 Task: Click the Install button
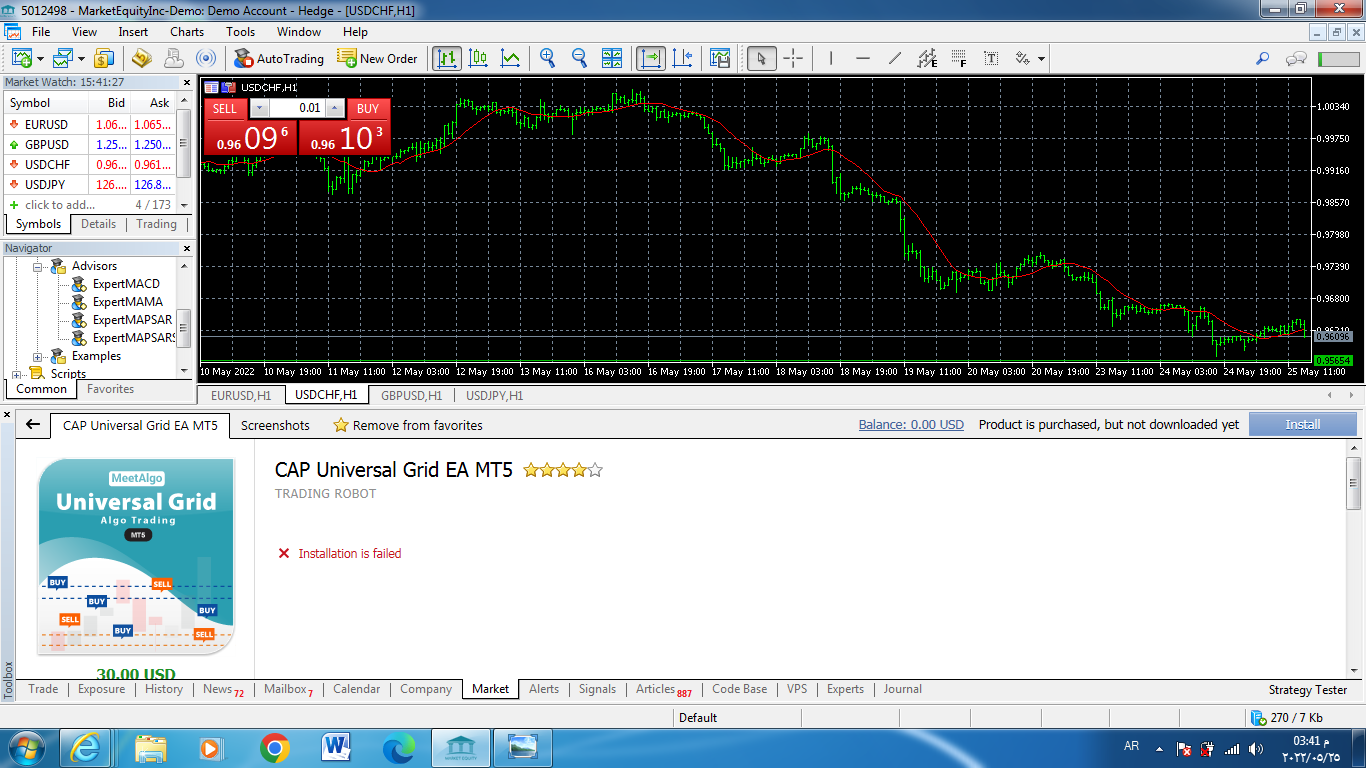(x=1302, y=425)
